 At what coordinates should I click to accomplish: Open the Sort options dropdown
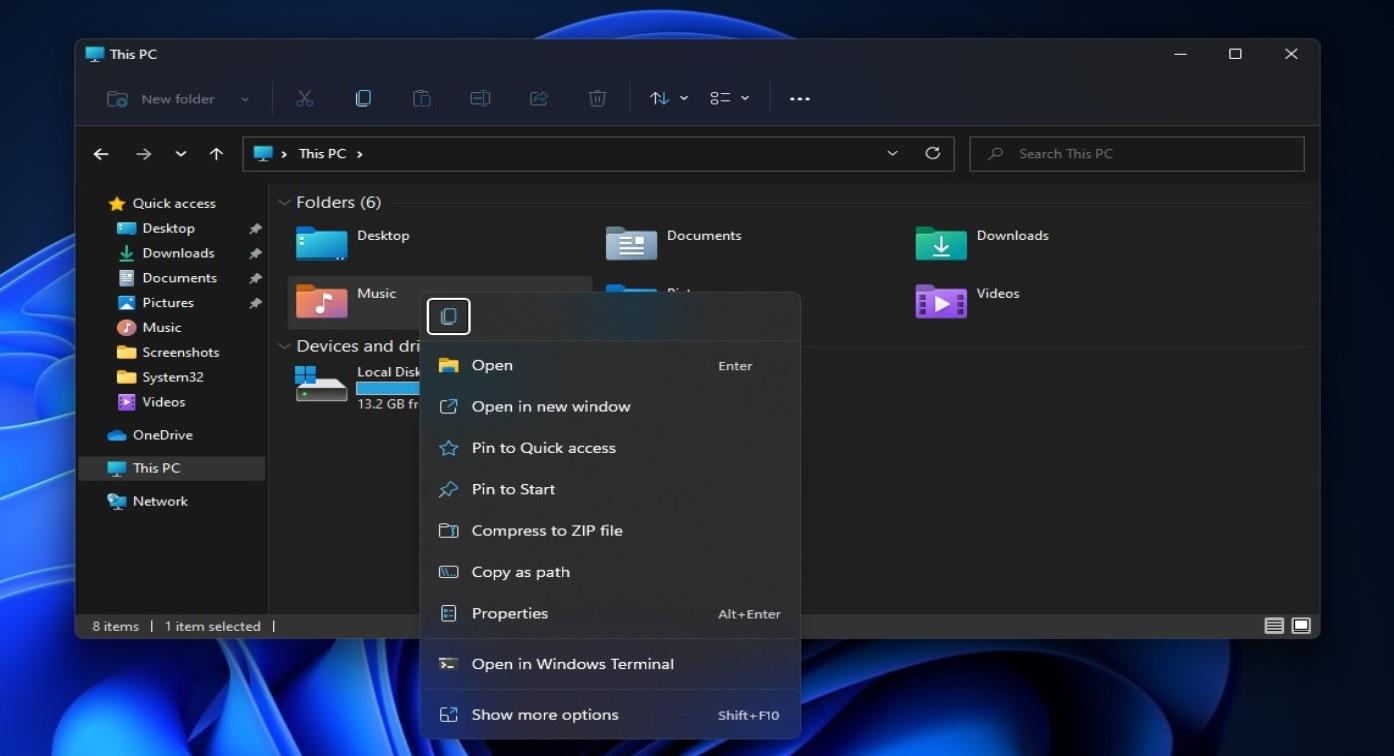tap(669, 98)
